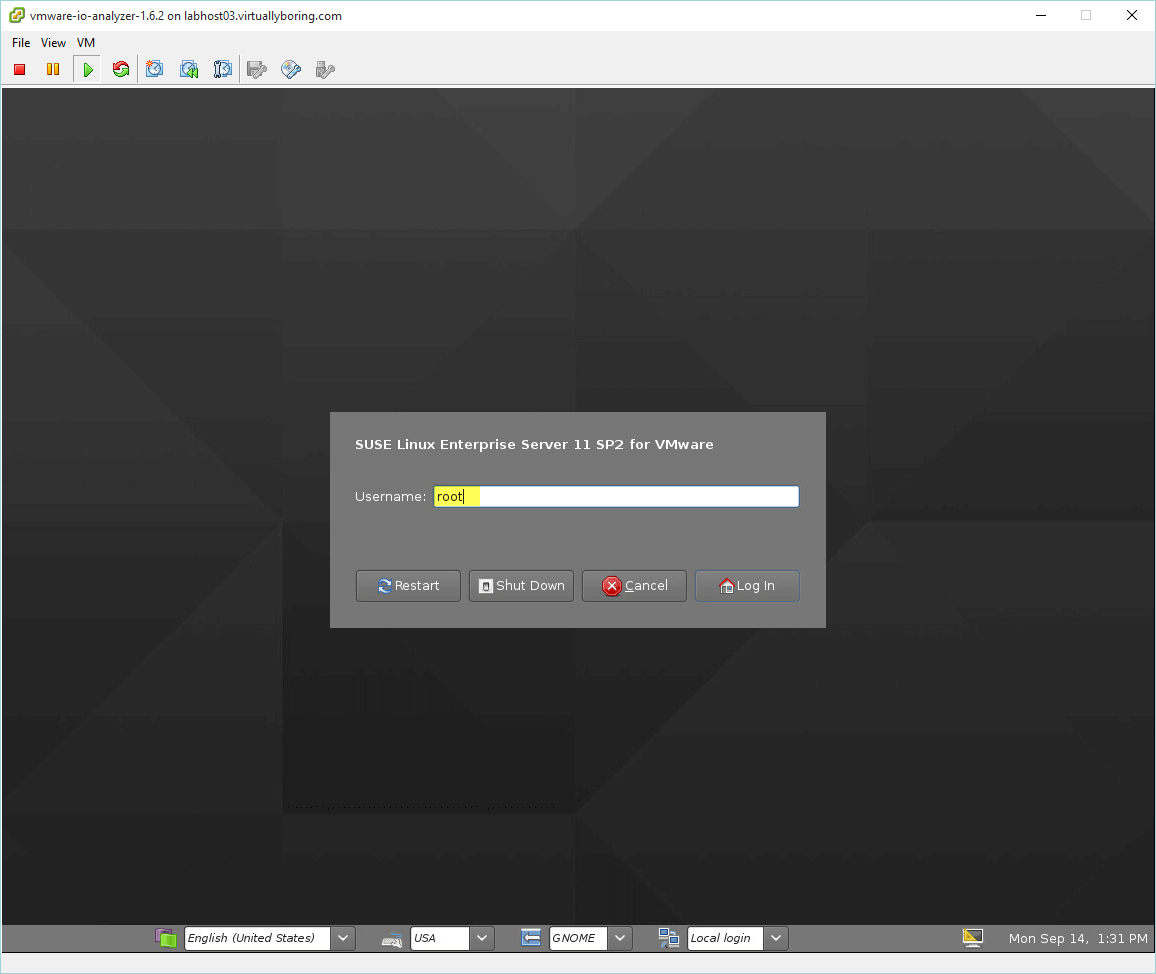The width and height of the screenshot is (1156, 974).
Task: Take a snapshot of the virtual machine
Action: pos(154,69)
